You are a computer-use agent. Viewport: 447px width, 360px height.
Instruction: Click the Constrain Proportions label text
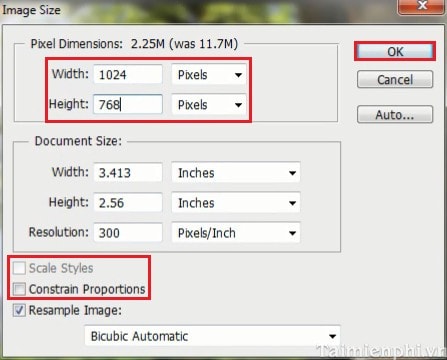(87, 289)
